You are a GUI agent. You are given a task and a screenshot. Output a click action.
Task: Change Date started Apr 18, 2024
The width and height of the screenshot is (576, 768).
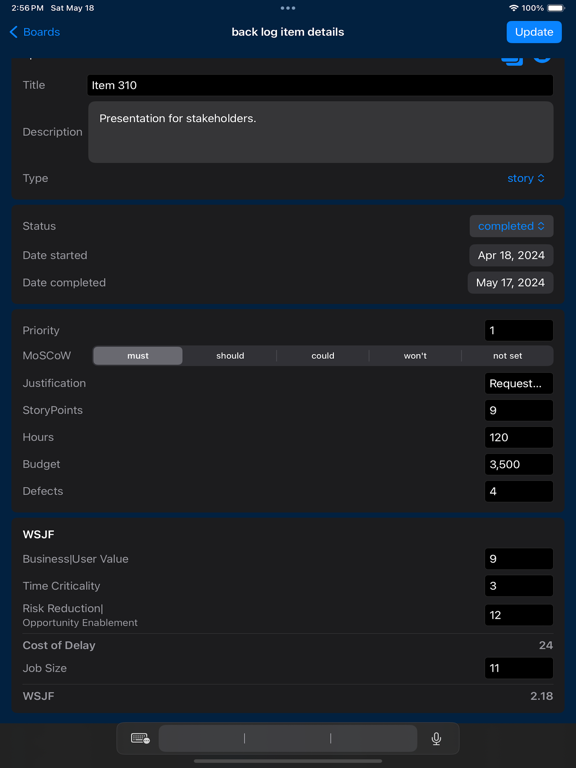pos(511,255)
